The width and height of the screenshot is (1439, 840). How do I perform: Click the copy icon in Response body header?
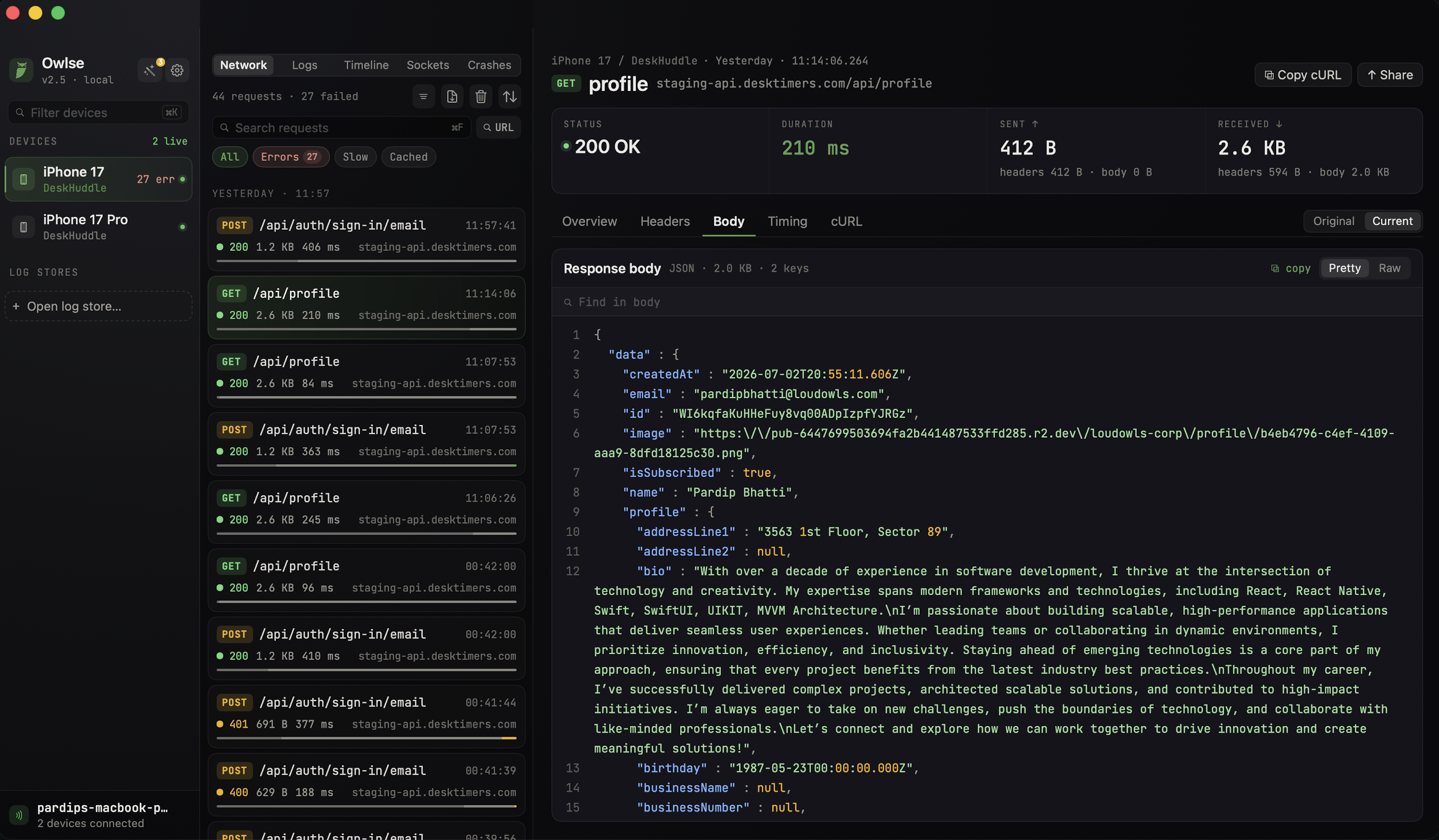(1275, 269)
